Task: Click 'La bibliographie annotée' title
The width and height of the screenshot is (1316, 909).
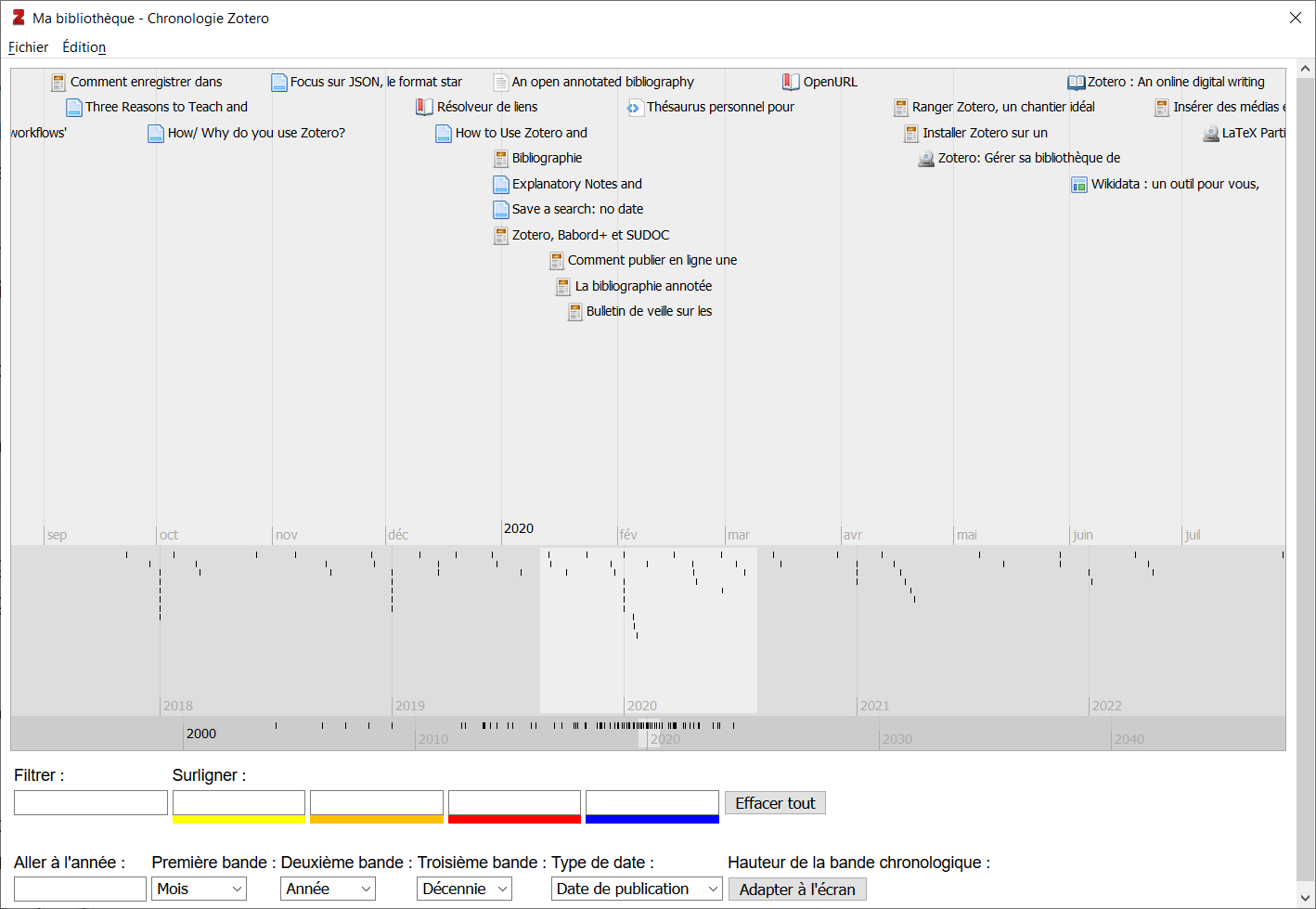Action: [643, 286]
